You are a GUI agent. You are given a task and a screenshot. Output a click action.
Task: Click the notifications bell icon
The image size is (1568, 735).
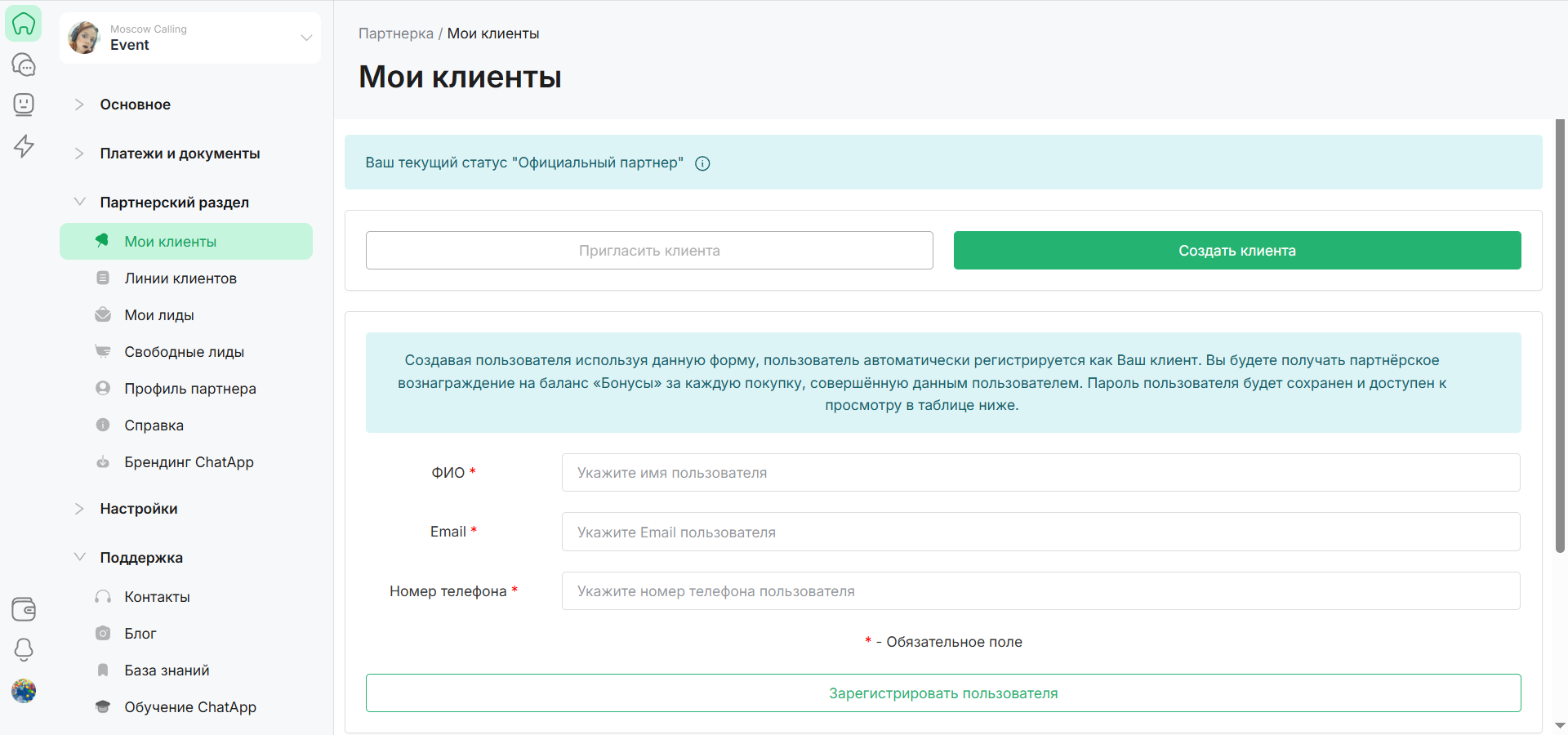[x=24, y=650]
